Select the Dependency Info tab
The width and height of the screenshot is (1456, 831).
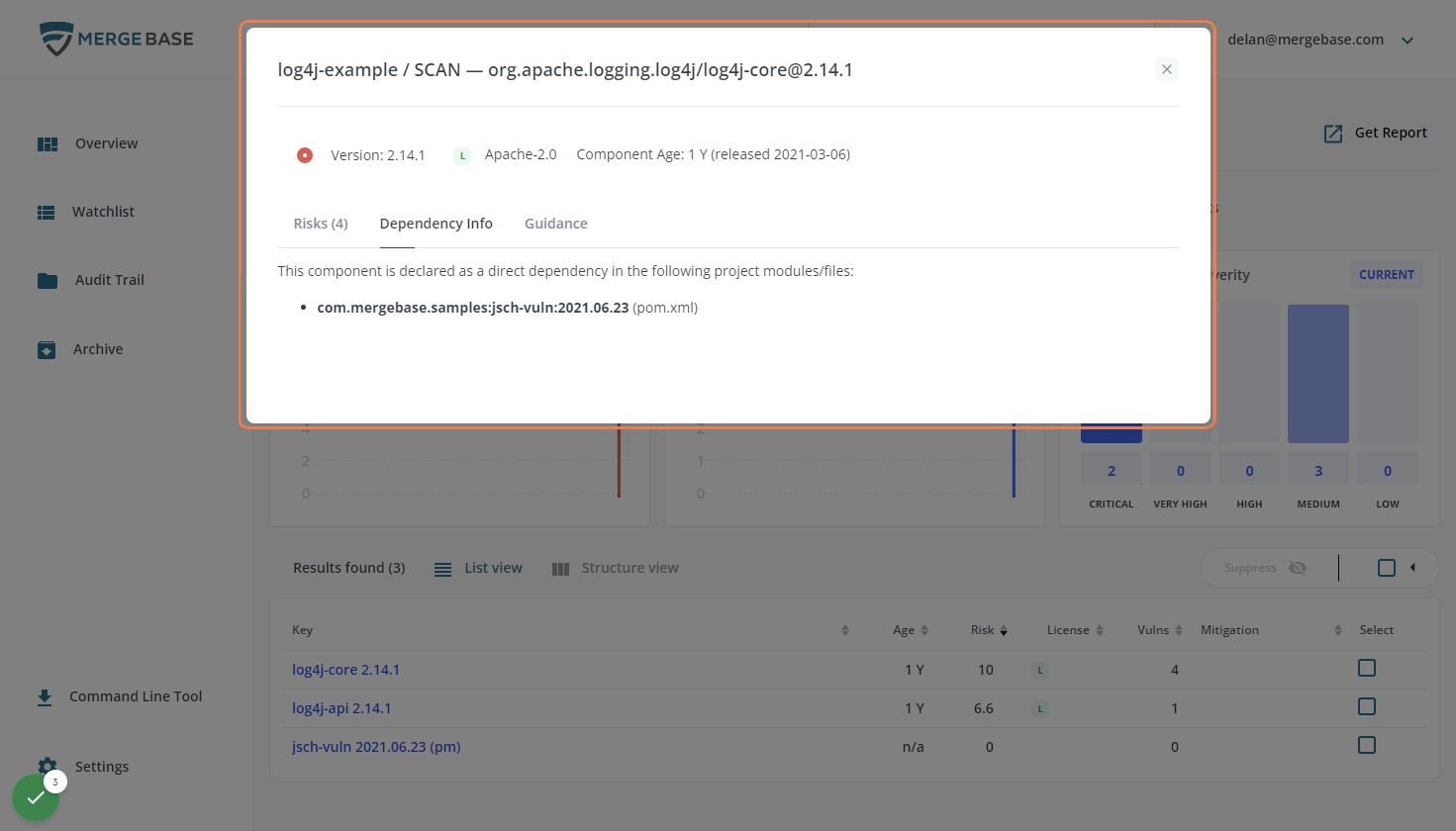[437, 224]
